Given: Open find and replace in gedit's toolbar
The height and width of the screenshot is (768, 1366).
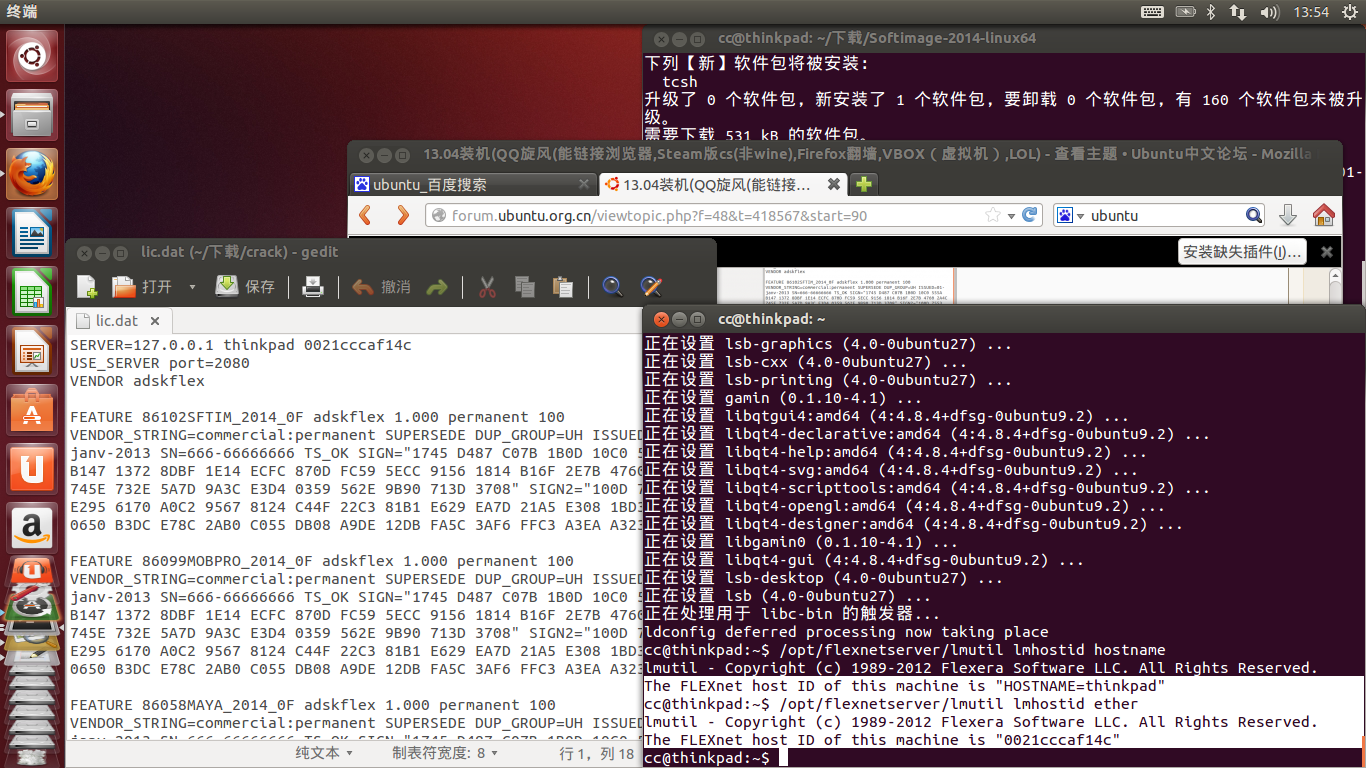Looking at the screenshot, I should point(651,287).
